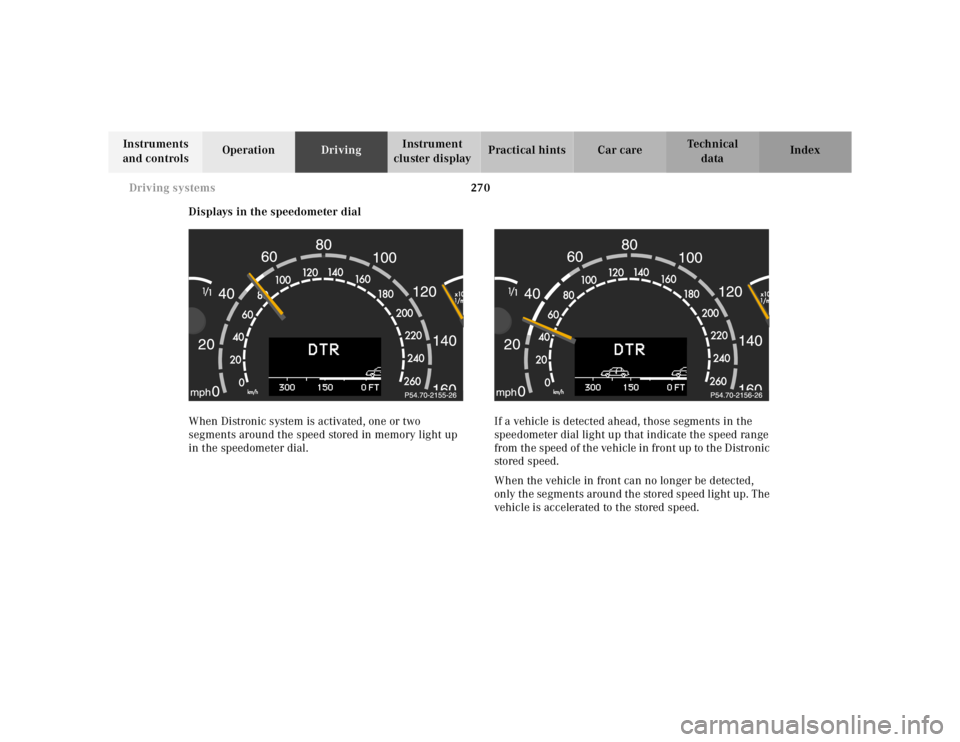Select the Driving tab
The image size is (960, 742).
pyautogui.click(x=341, y=151)
